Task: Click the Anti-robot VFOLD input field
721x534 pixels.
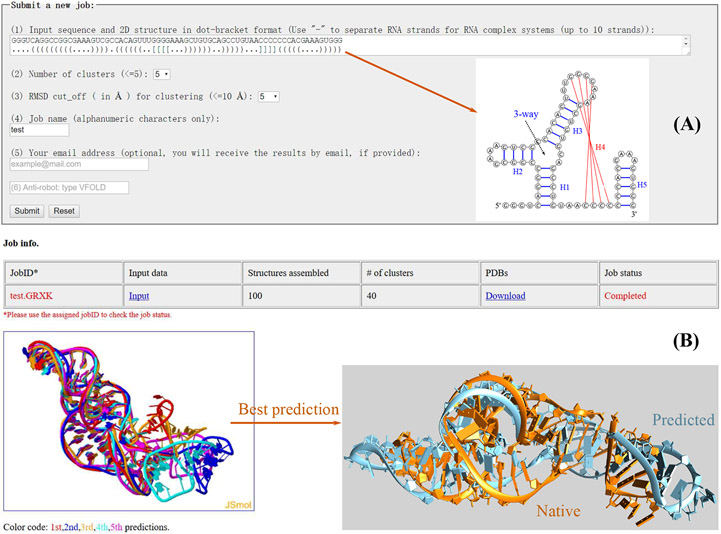Action: (x=69, y=188)
